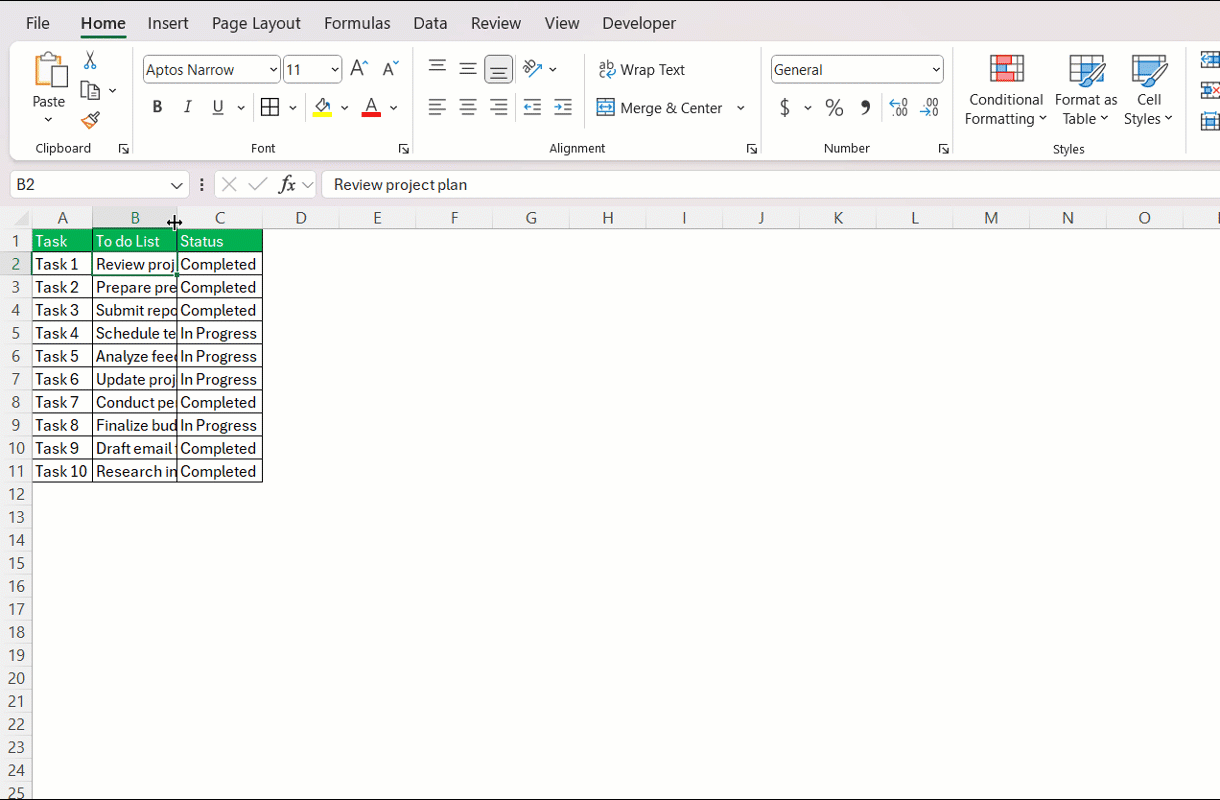The height and width of the screenshot is (800, 1220).
Task: Expand the borders dropdown arrow
Action: tap(292, 107)
